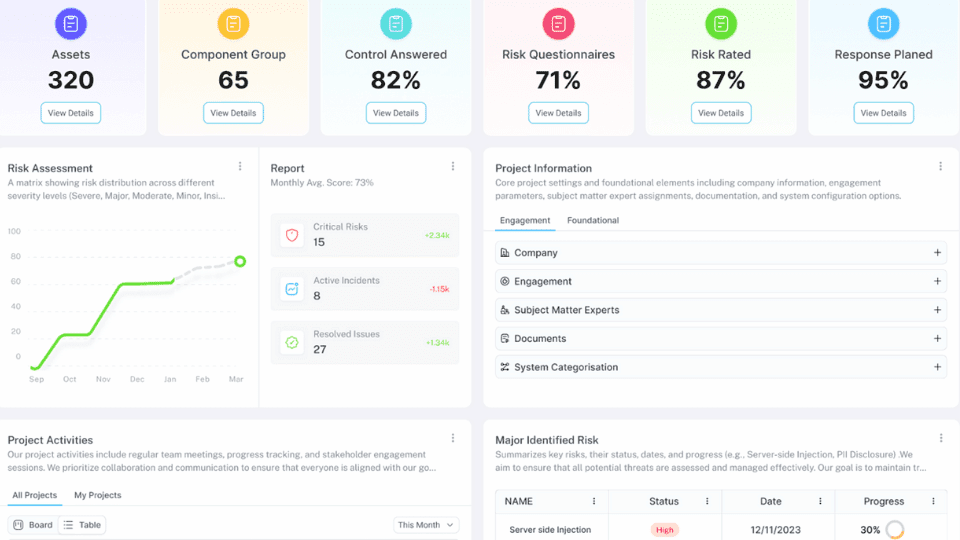Image resolution: width=960 pixels, height=540 pixels.
Task: View Details for Control Answered
Action: (396, 113)
